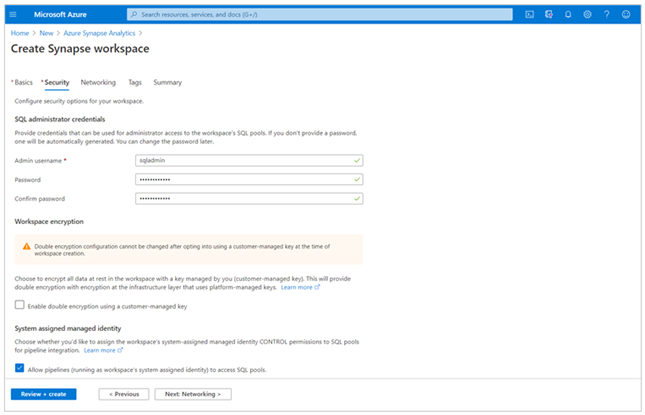Click the green checkmark in the Admin username field
Viewport: 645px width, 415px height.
click(x=357, y=160)
